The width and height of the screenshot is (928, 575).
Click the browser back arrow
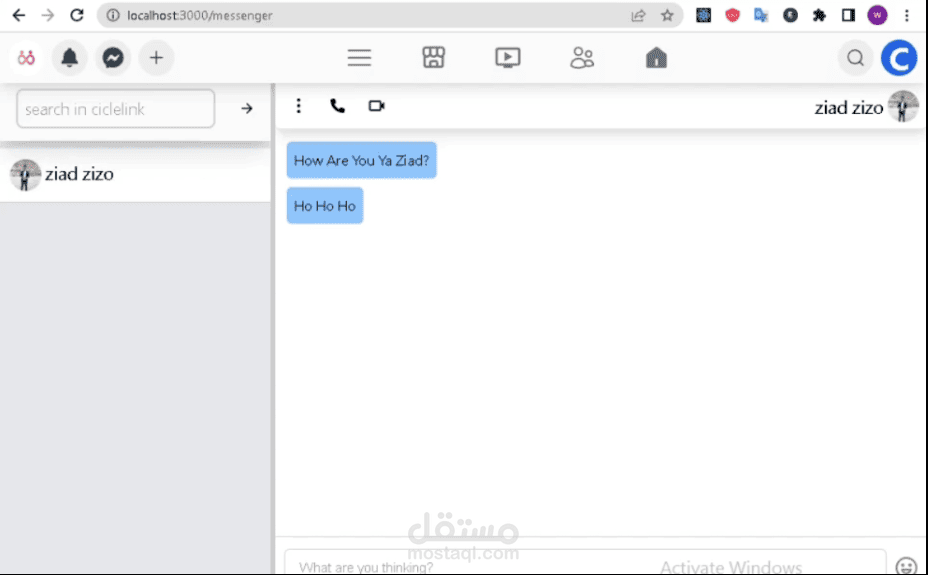pyautogui.click(x=19, y=15)
